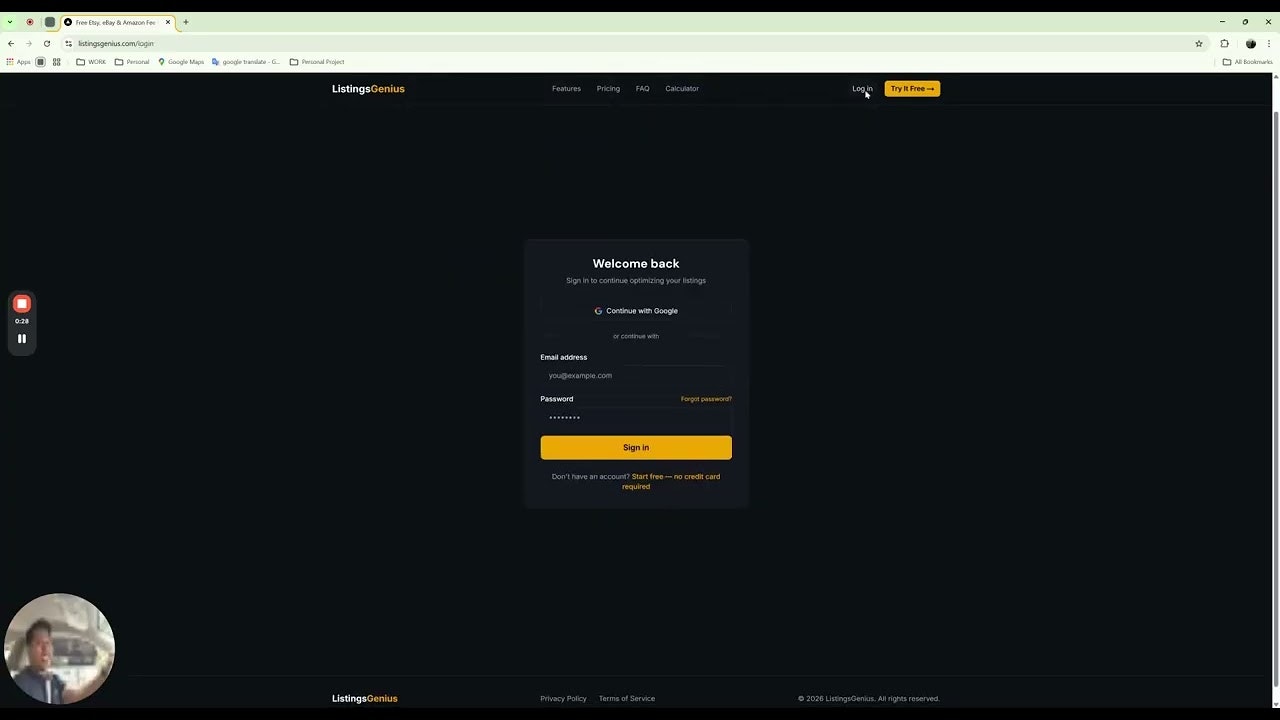Open a new tab with the plus icon
This screenshot has height=720, width=1280.
[x=186, y=22]
